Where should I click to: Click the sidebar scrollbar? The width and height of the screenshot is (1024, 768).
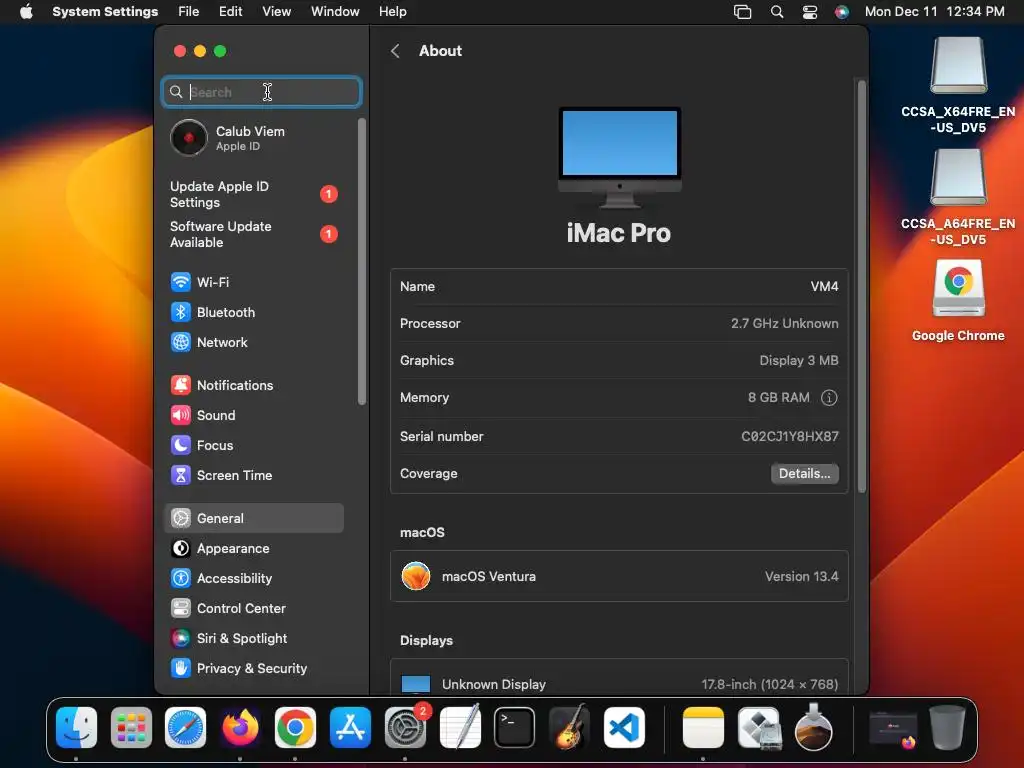tap(362, 261)
